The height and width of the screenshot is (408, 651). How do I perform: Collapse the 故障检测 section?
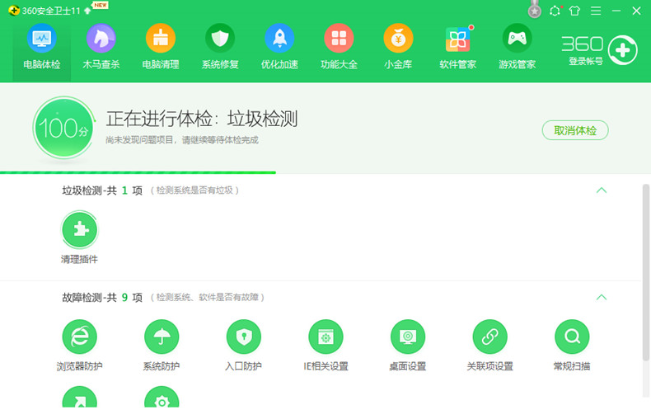[x=601, y=297]
